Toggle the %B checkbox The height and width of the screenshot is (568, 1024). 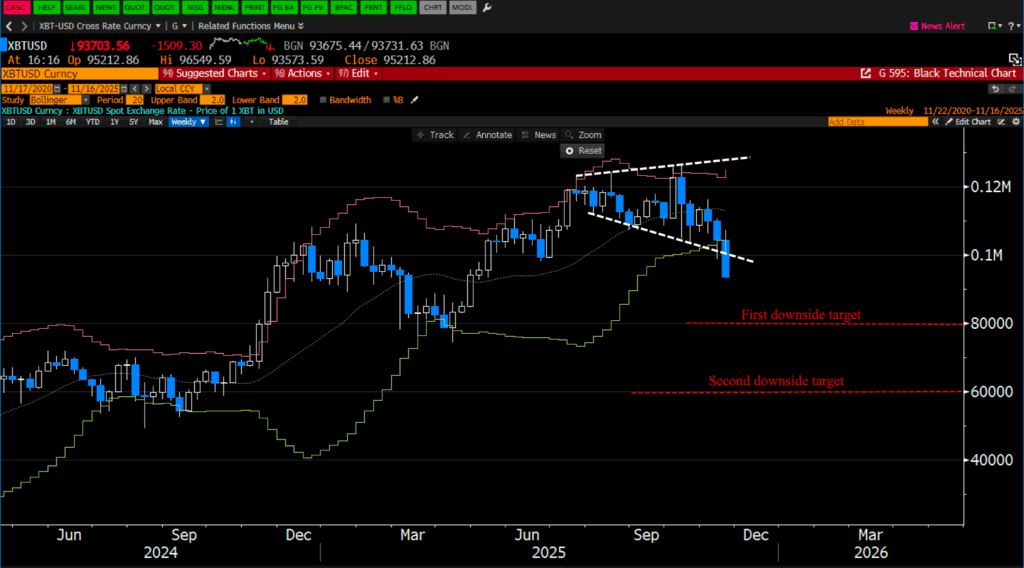click(x=387, y=100)
